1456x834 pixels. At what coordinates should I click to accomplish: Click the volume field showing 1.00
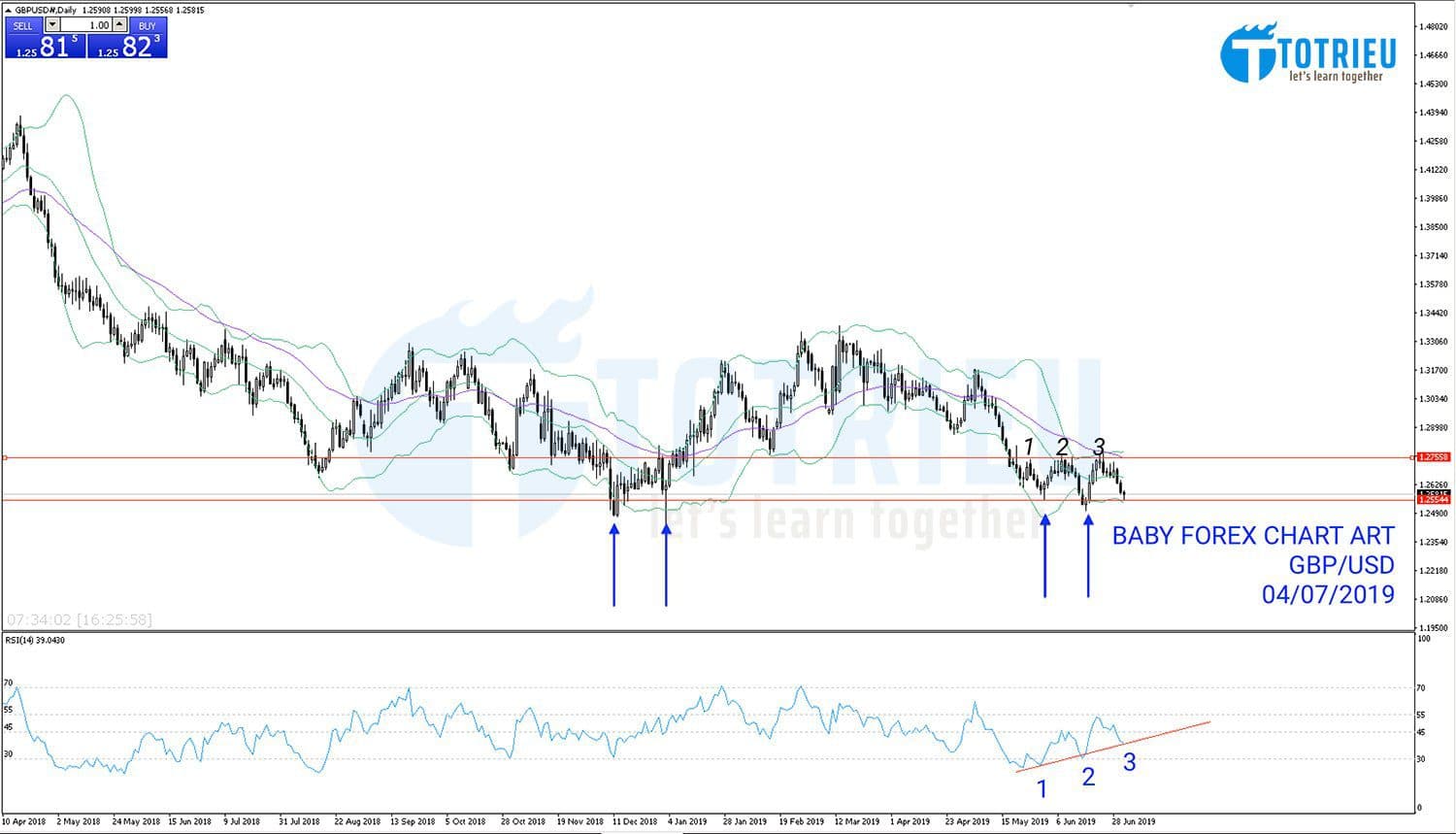[87, 24]
